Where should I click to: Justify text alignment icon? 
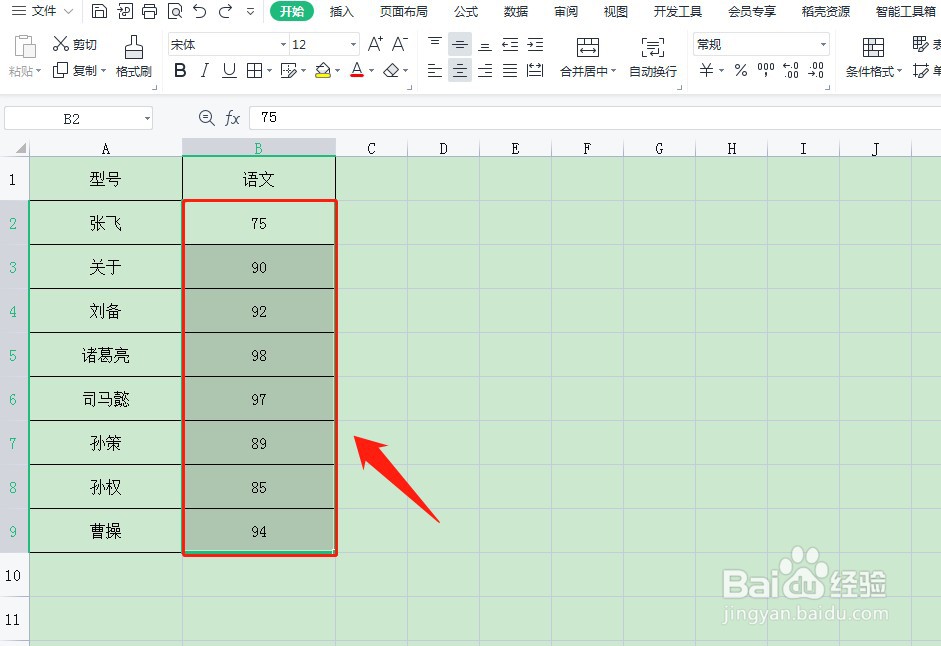point(510,70)
